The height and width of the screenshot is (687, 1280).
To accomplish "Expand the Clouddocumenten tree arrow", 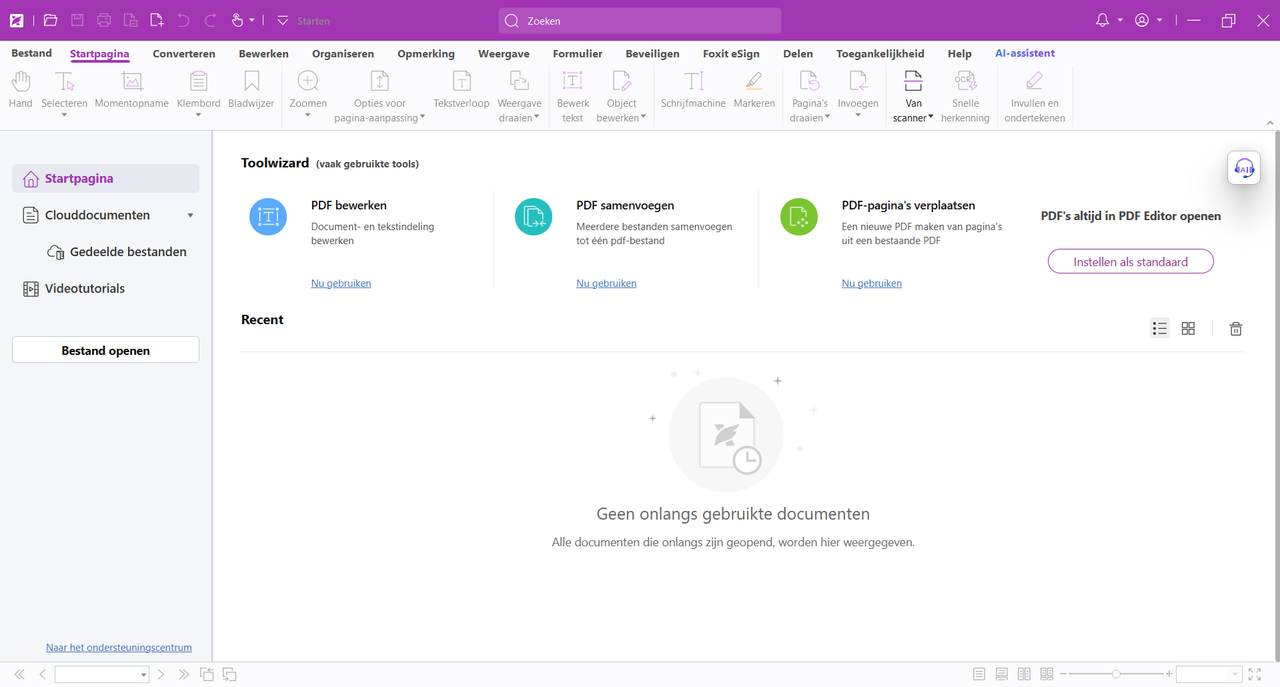I will 190,215.
